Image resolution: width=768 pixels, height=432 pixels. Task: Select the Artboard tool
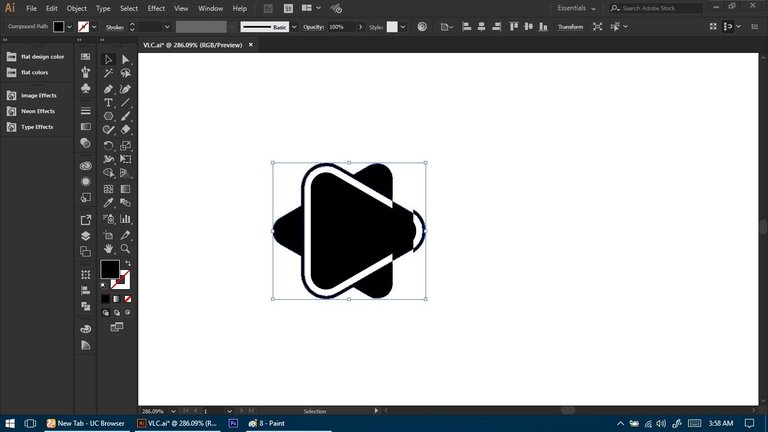(108, 235)
